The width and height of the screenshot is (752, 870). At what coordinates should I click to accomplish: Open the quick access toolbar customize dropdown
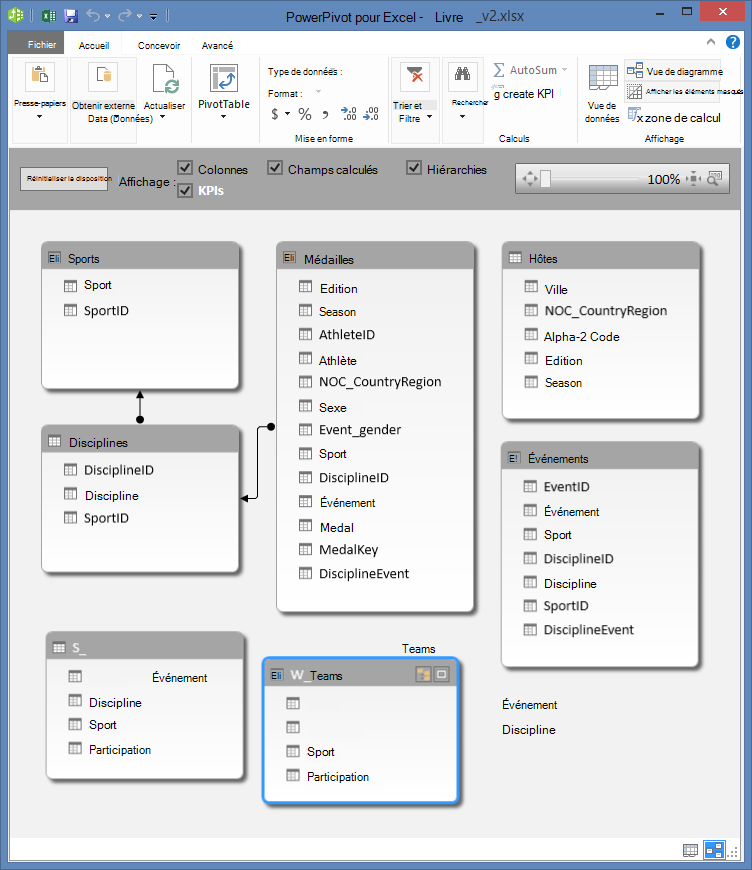154,17
